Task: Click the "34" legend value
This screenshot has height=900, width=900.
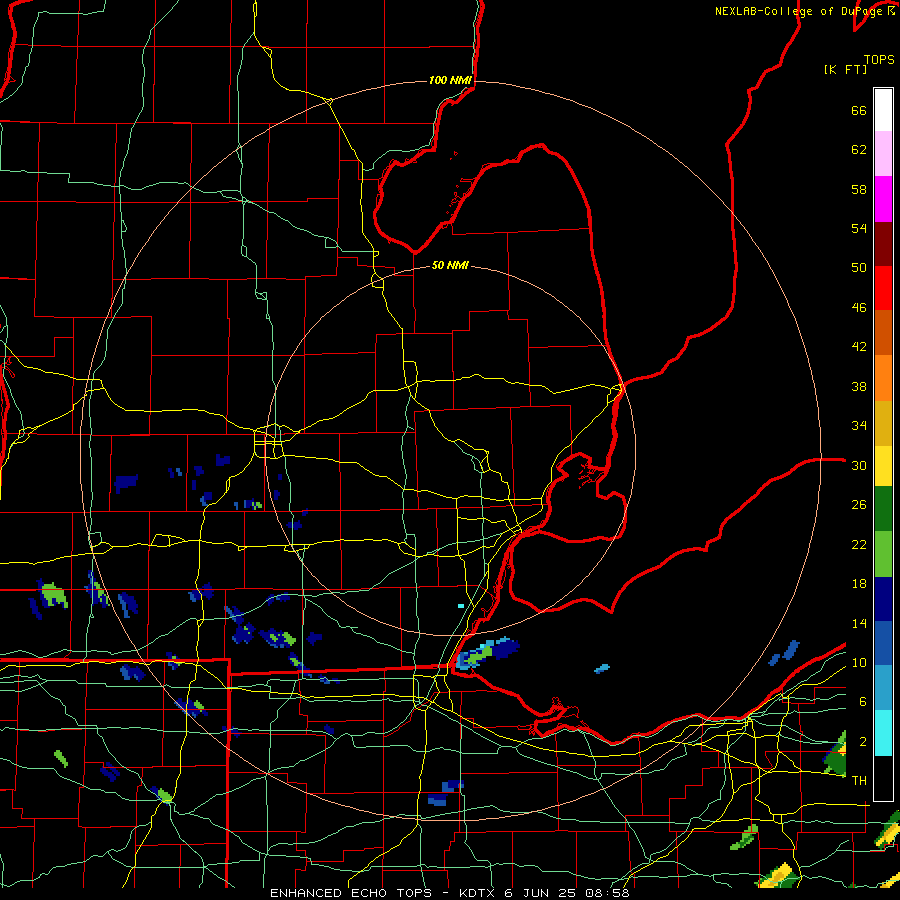Action: (859, 426)
